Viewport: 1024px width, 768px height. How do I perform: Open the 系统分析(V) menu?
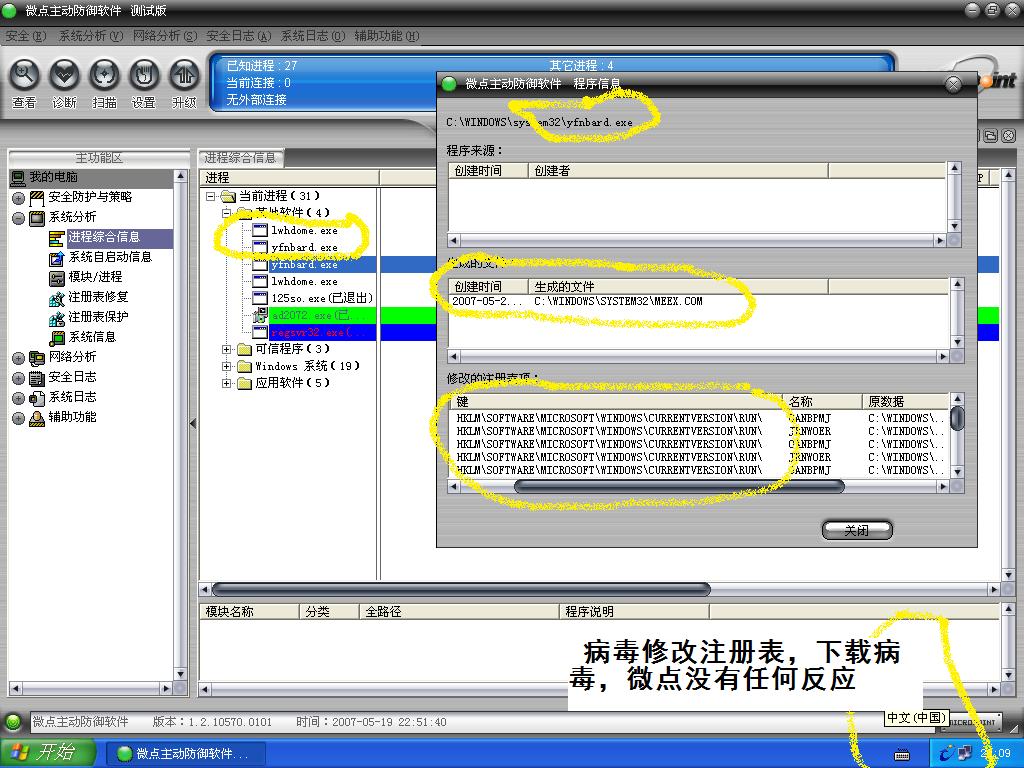91,36
